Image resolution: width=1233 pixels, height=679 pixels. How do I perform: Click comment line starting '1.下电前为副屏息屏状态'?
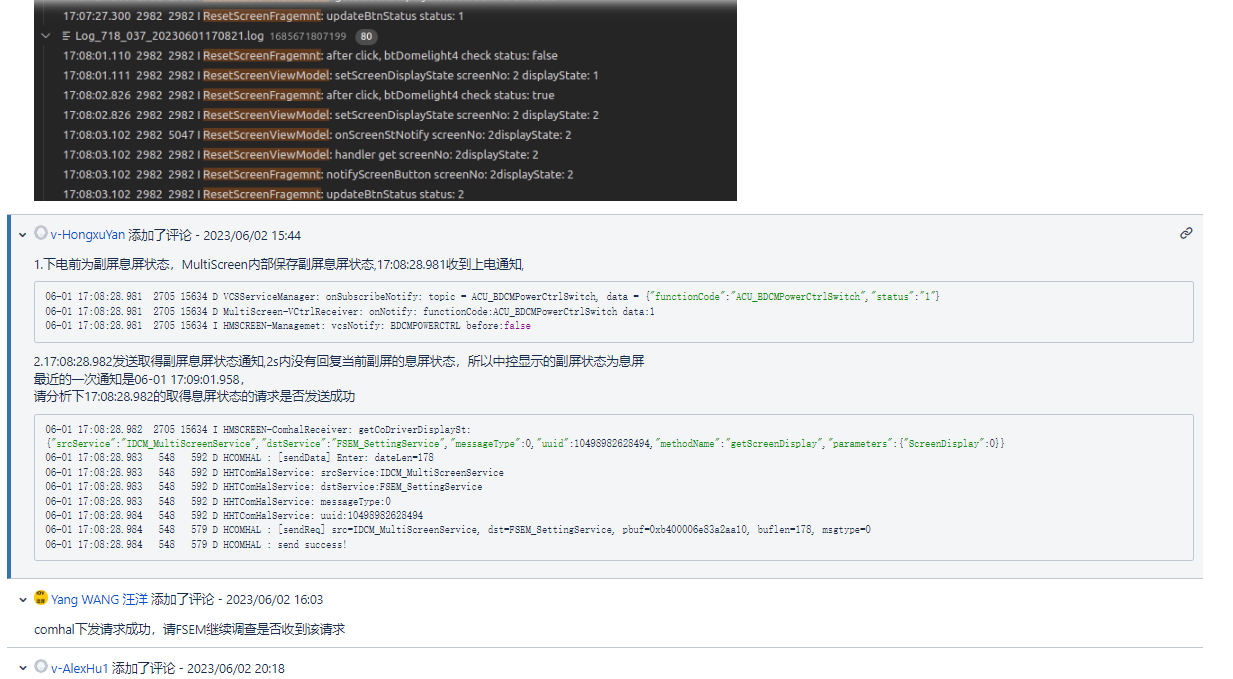tap(279, 264)
